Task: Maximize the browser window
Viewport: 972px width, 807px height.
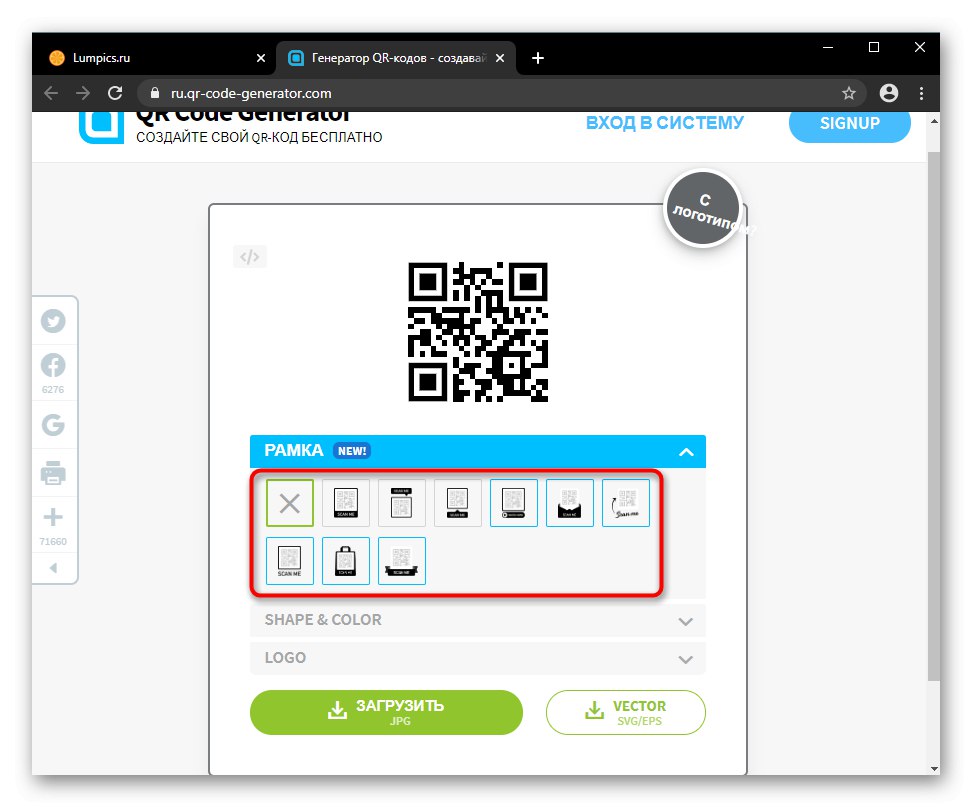Action: tap(873, 47)
